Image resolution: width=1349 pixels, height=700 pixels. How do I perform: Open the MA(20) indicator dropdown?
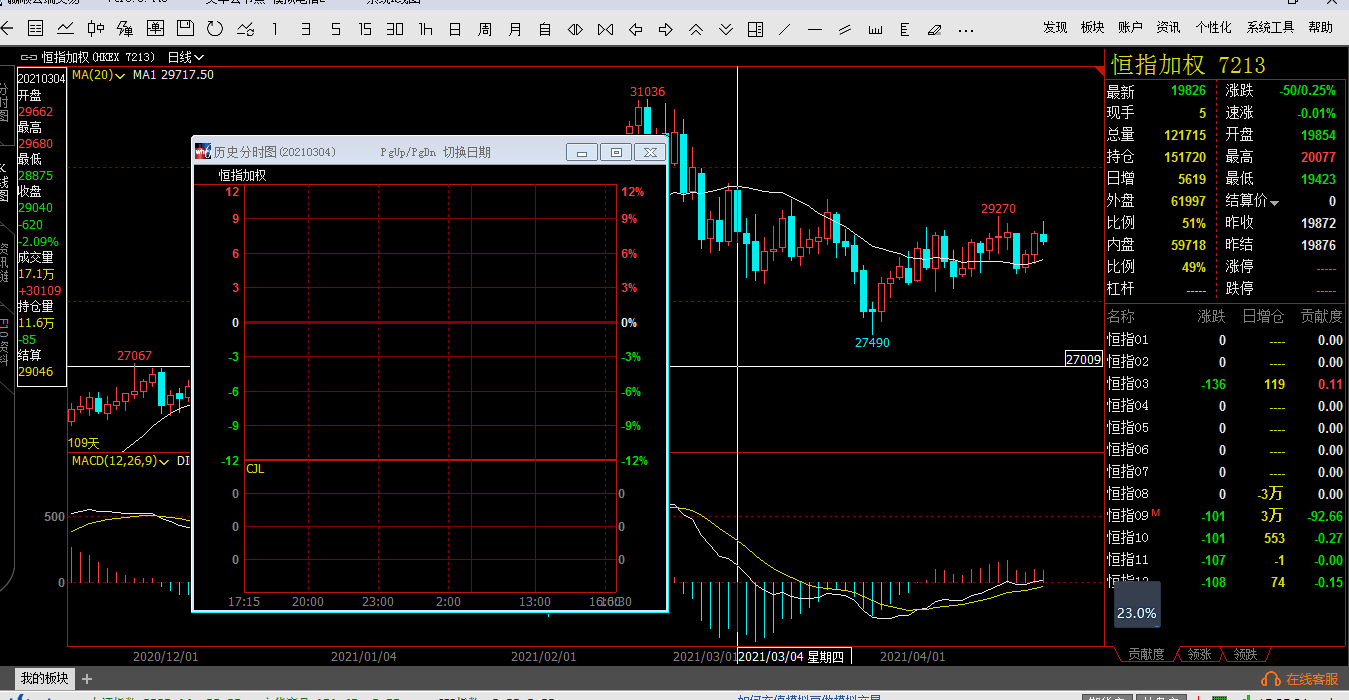97,75
